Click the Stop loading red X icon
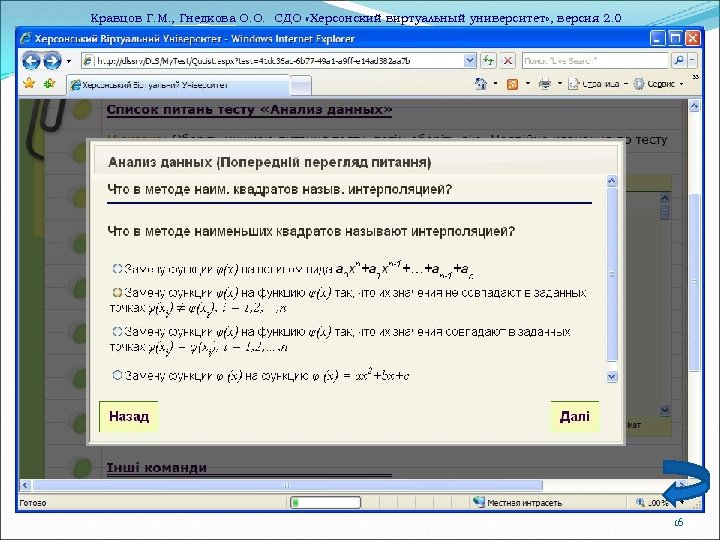720x540 pixels. tap(507, 61)
